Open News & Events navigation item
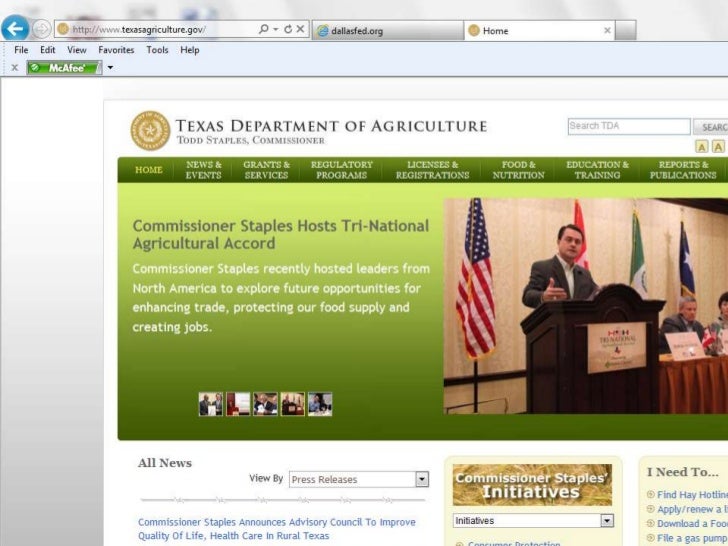Image resolution: width=728 pixels, height=546 pixels. tap(203, 170)
